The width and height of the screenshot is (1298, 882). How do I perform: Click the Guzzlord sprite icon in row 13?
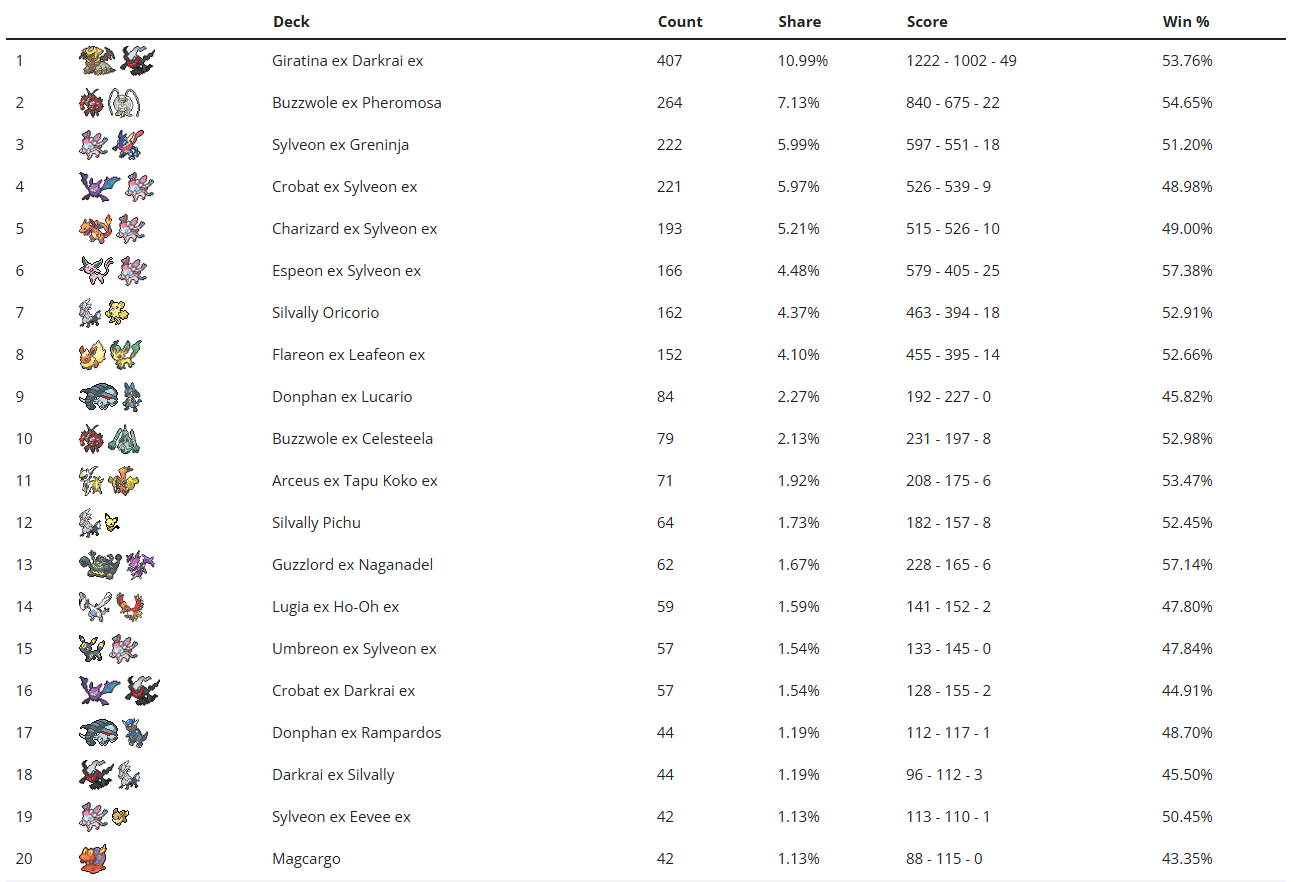[99, 565]
